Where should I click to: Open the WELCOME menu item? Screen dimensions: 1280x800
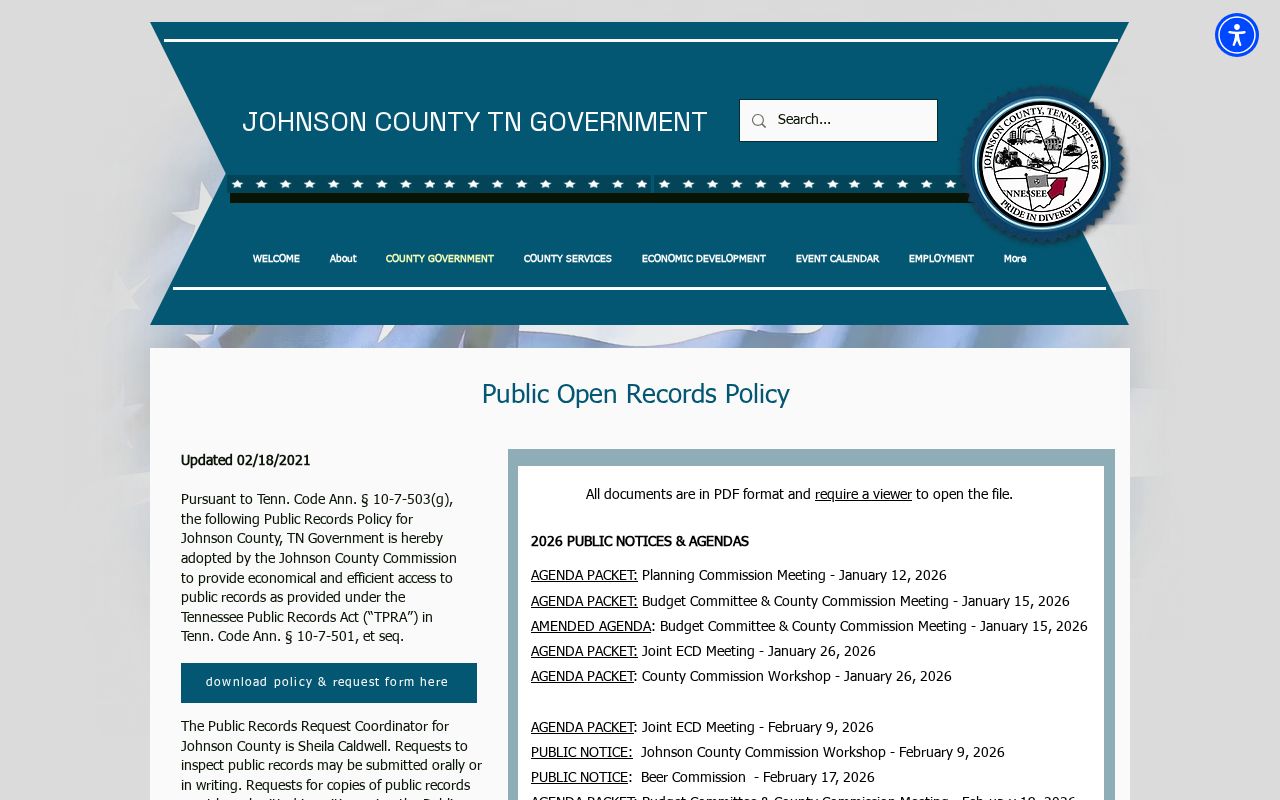276,259
